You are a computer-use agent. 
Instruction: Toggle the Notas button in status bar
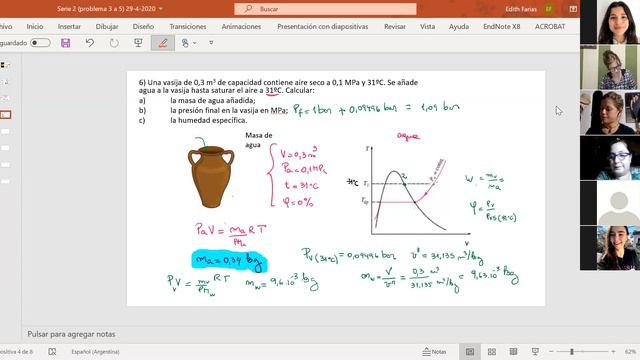coord(434,351)
